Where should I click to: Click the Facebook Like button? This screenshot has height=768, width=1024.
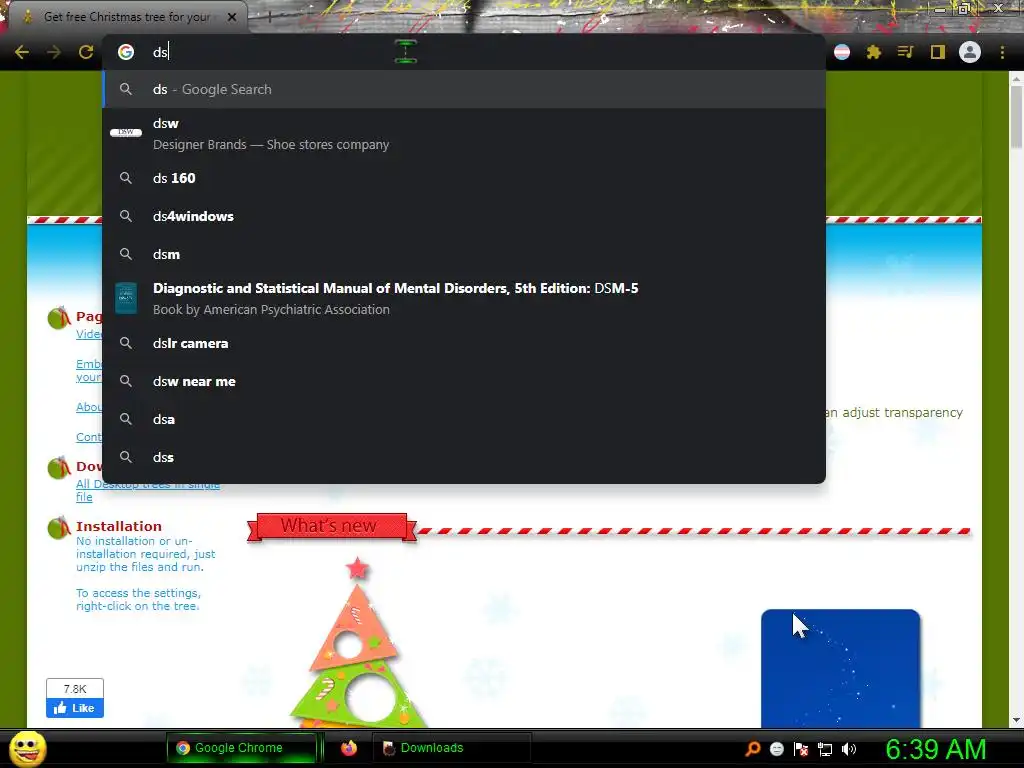pos(75,708)
